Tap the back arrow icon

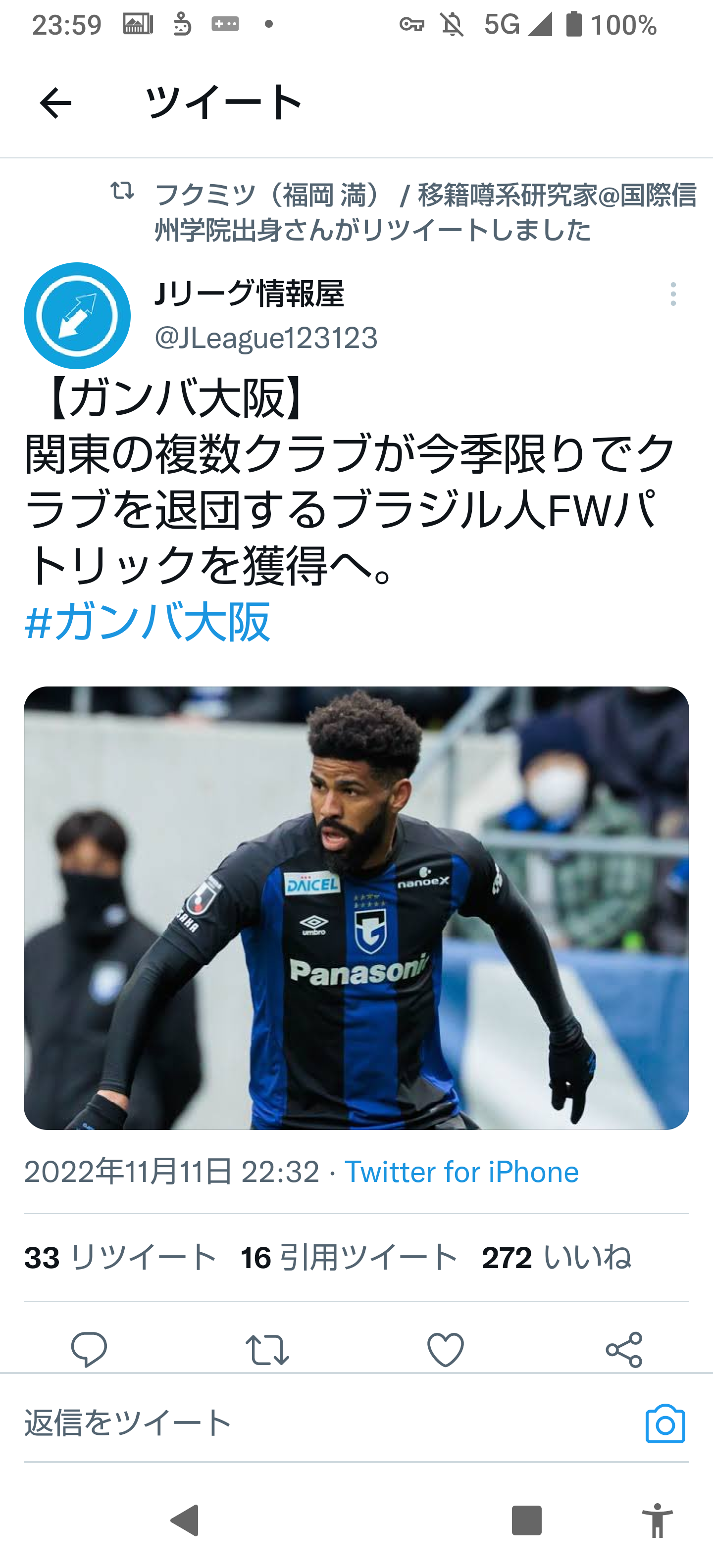point(55,103)
